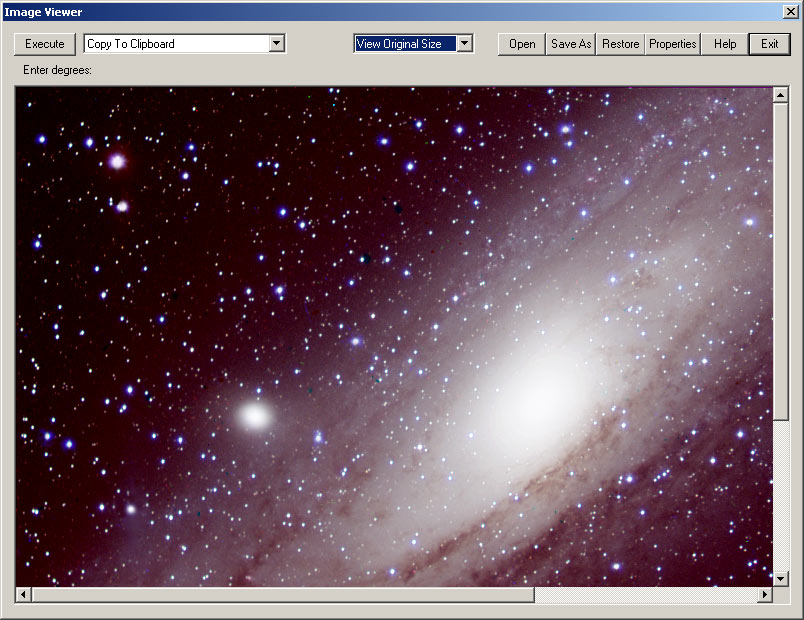Open image Properties

(672, 44)
